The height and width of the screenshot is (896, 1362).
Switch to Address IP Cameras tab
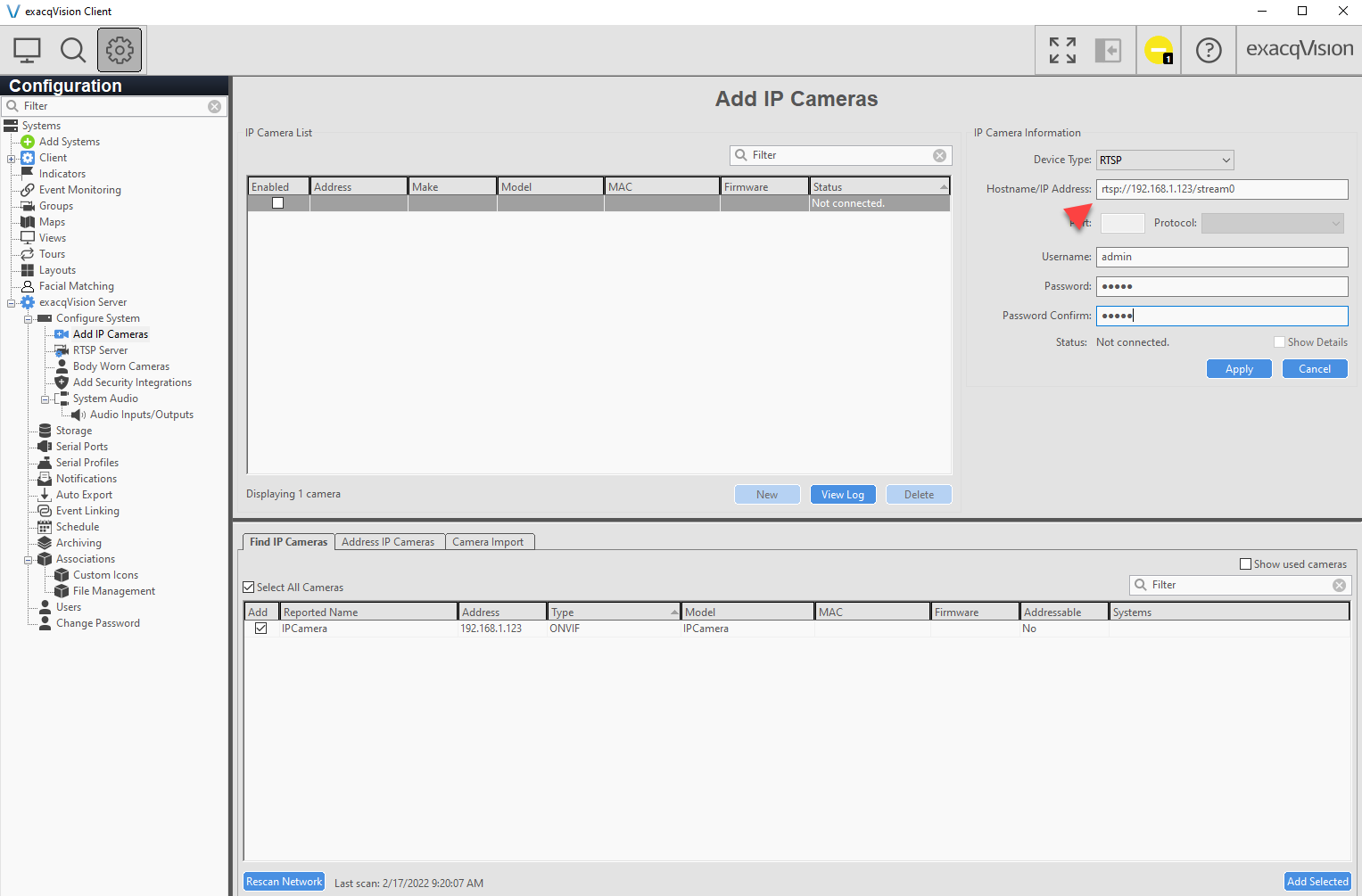point(388,542)
